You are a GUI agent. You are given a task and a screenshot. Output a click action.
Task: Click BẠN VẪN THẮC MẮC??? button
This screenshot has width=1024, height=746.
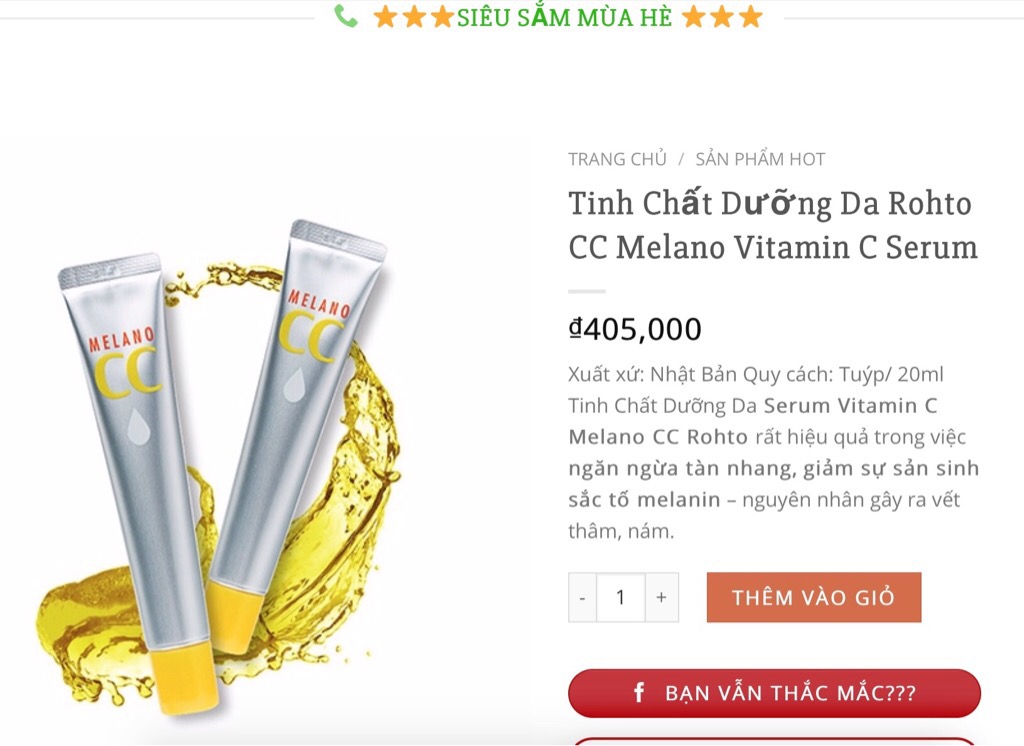click(775, 693)
